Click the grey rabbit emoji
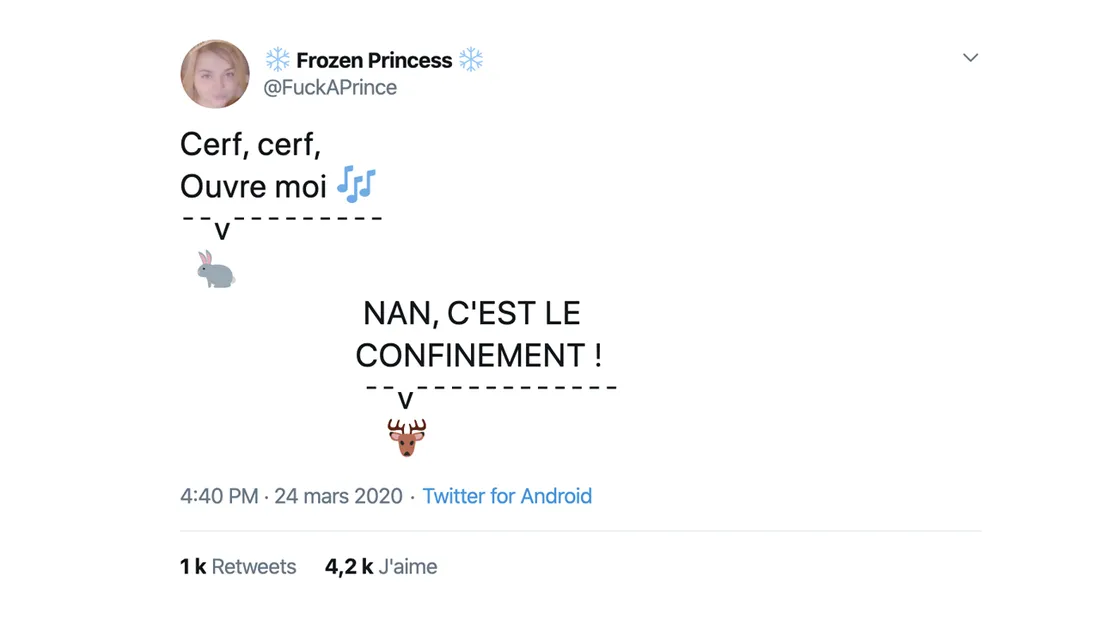 coord(215,270)
